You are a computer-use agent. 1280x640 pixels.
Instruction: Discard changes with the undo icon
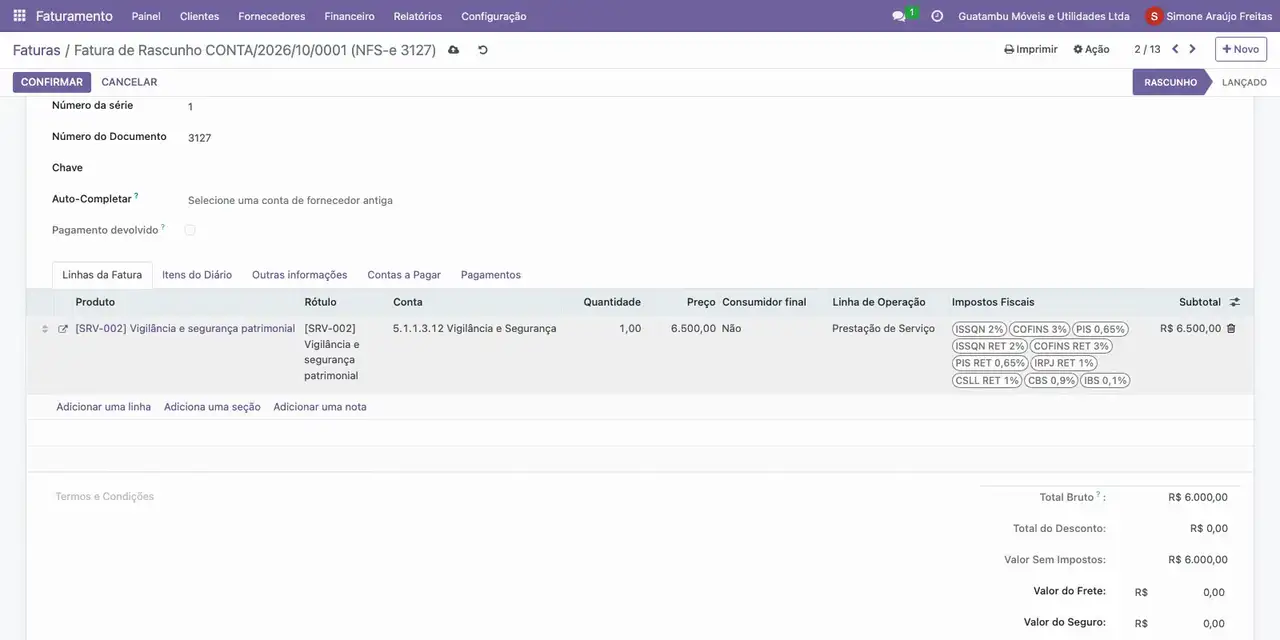click(483, 50)
